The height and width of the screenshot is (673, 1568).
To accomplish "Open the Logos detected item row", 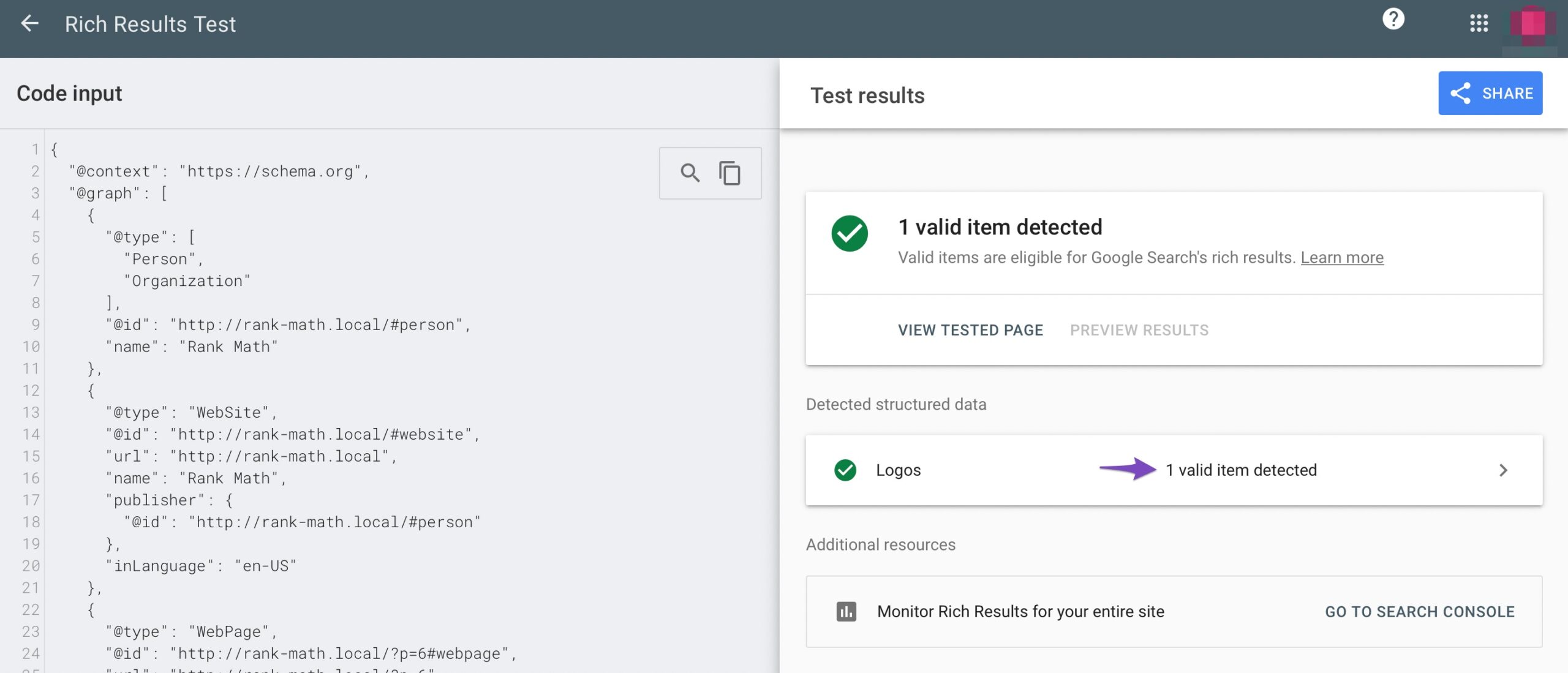I will [x=1174, y=470].
